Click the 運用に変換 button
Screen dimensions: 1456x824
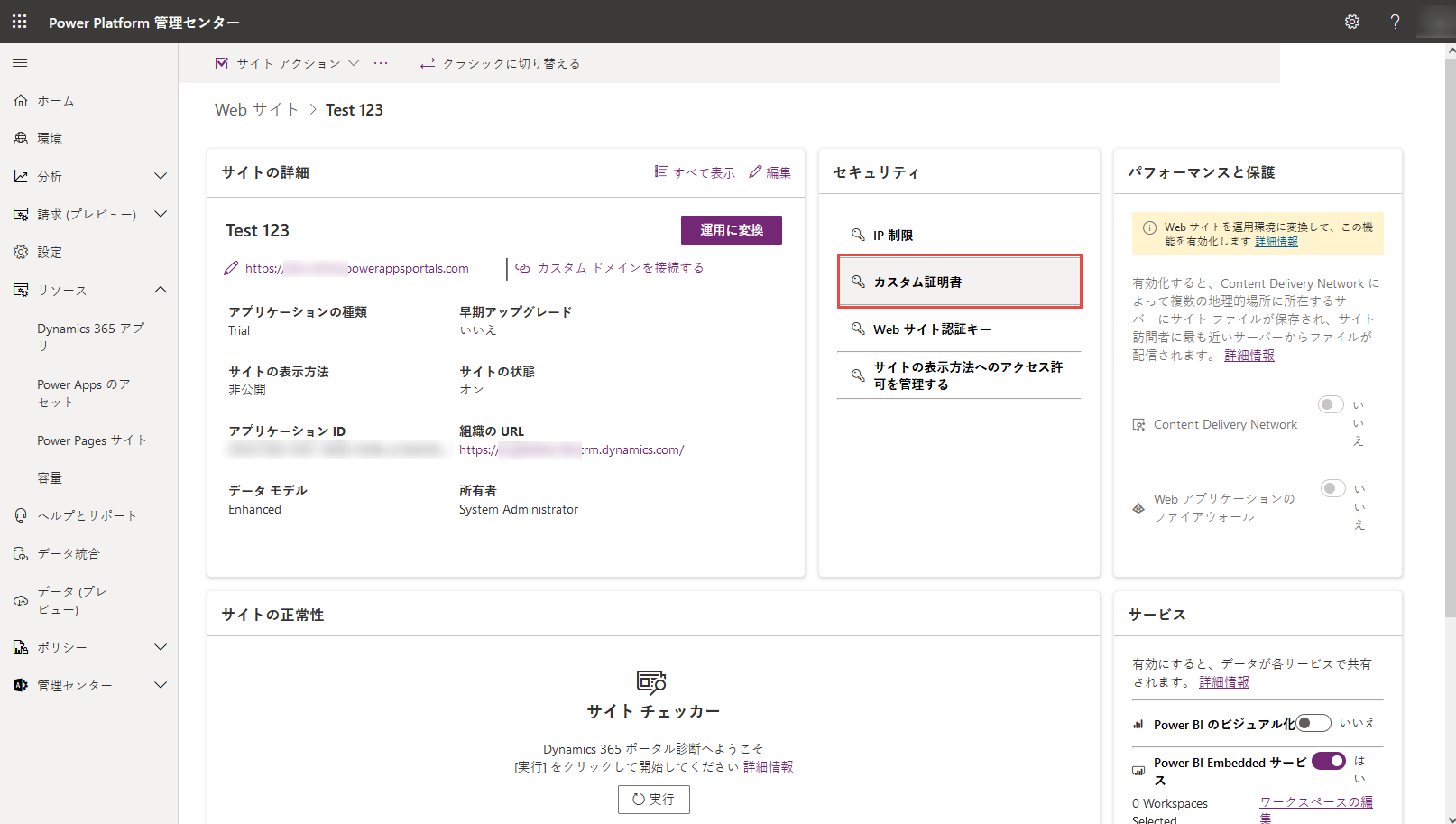click(732, 230)
